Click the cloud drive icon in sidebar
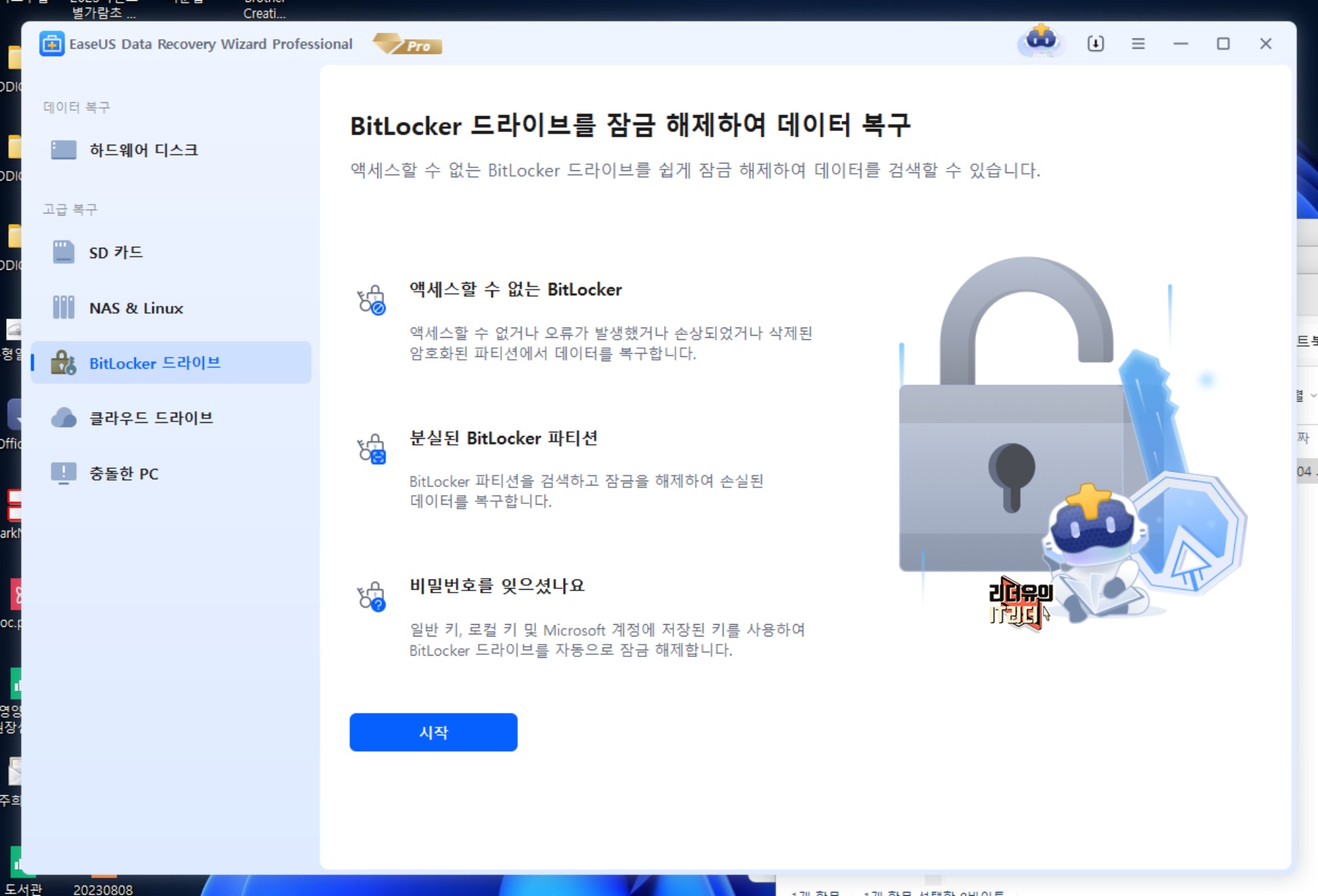 pos(63,417)
